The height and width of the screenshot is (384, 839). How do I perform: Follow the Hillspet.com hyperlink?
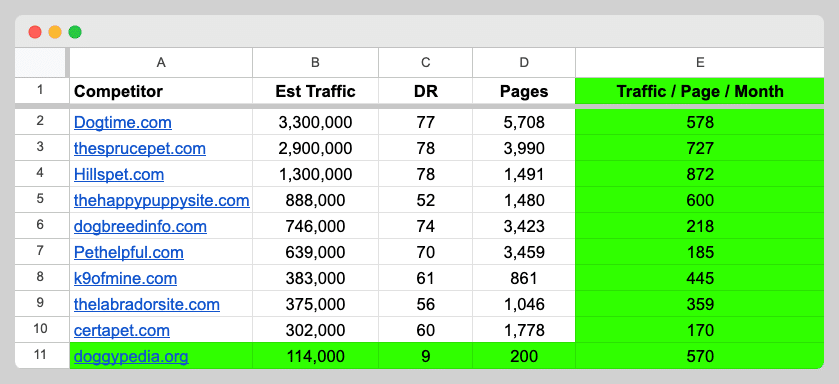[119, 174]
